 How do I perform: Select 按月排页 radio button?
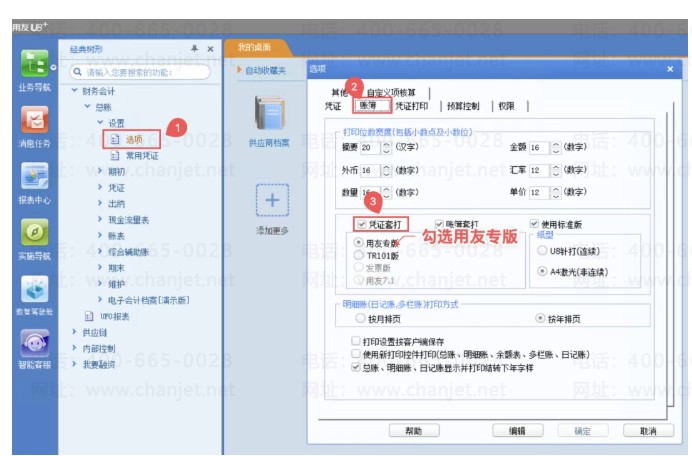coord(360,318)
